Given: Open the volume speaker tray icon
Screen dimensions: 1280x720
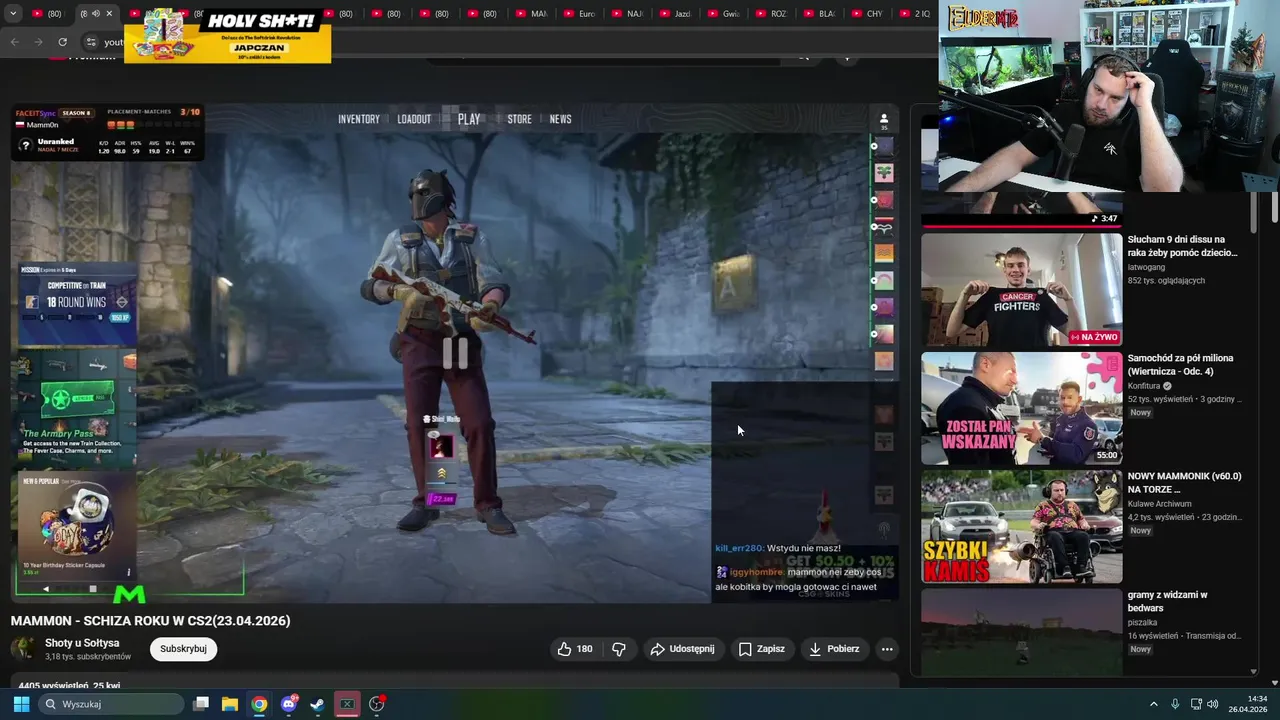Looking at the screenshot, I should [x=1213, y=704].
